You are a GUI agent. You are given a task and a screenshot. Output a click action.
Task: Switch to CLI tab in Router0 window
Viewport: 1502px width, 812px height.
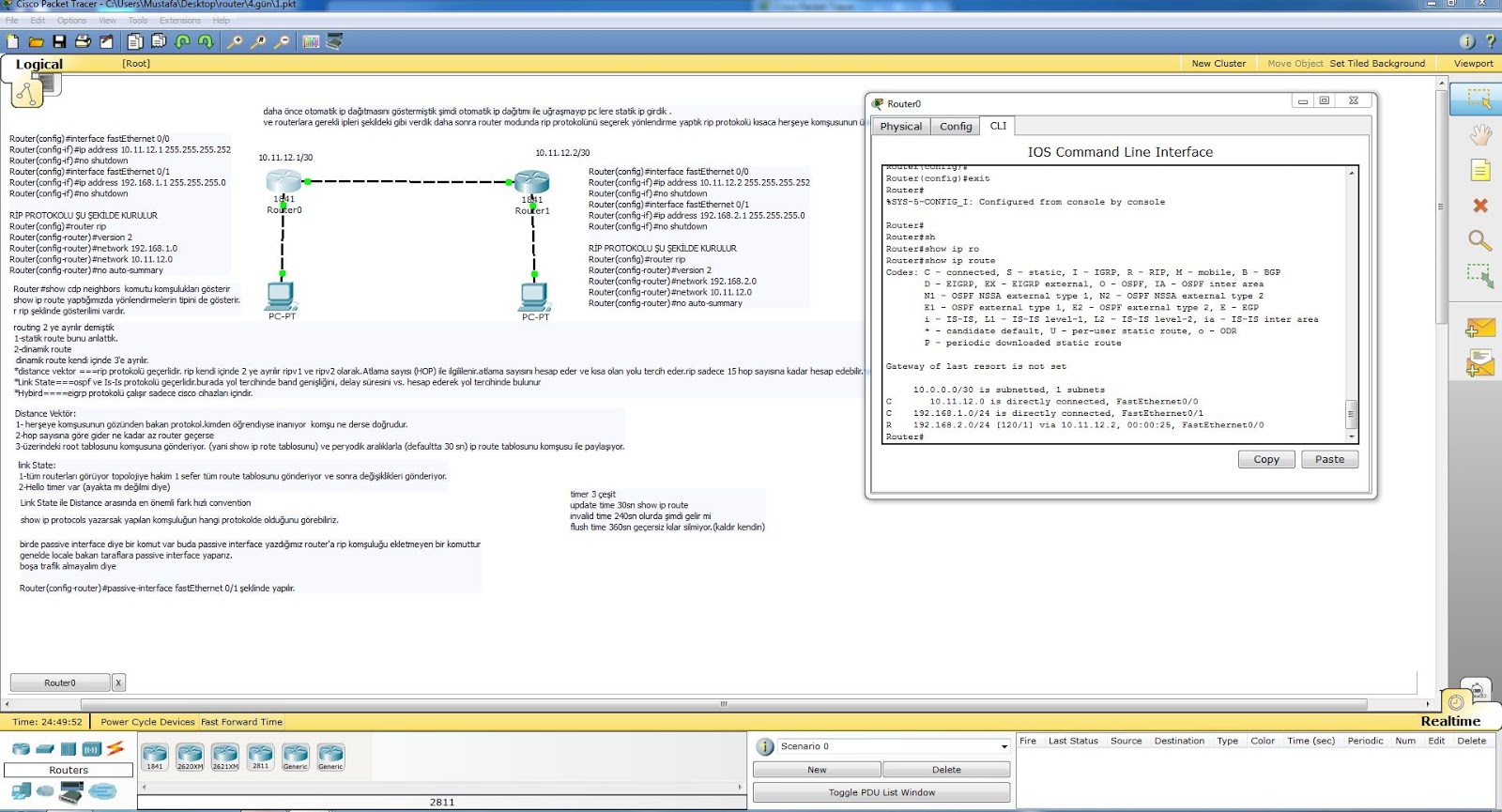pyautogui.click(x=998, y=126)
